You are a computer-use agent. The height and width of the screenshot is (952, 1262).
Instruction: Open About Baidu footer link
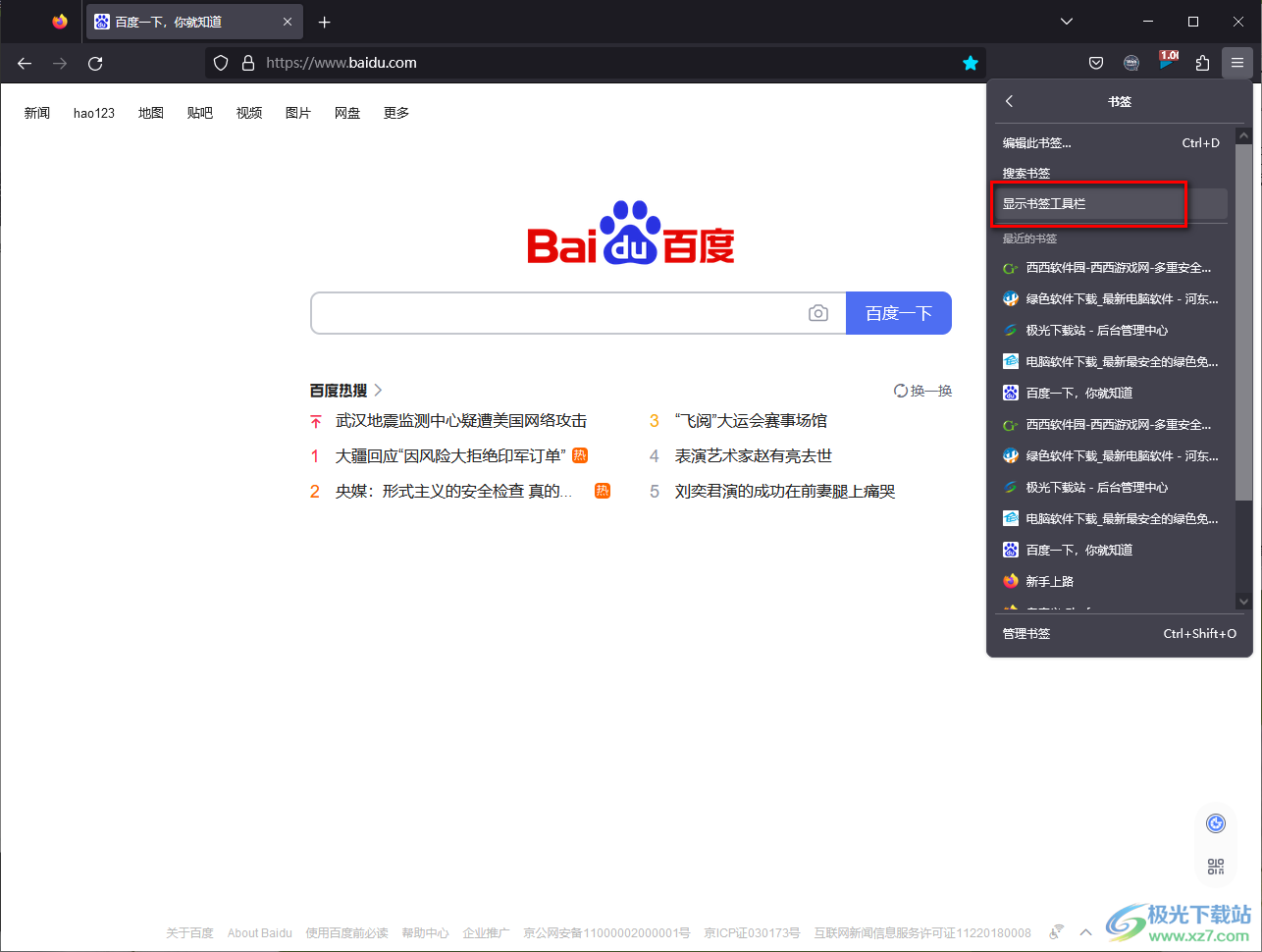[260, 933]
